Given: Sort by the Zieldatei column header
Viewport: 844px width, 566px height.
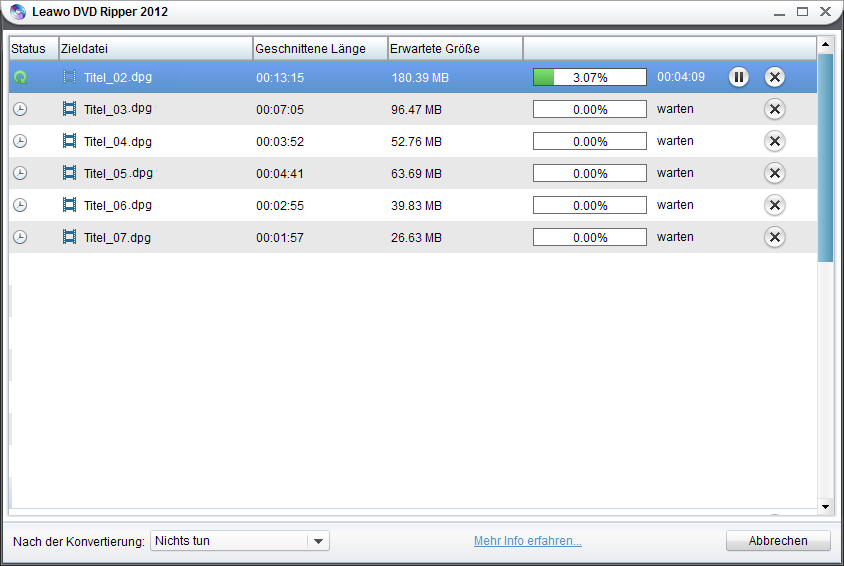Looking at the screenshot, I should point(156,48).
